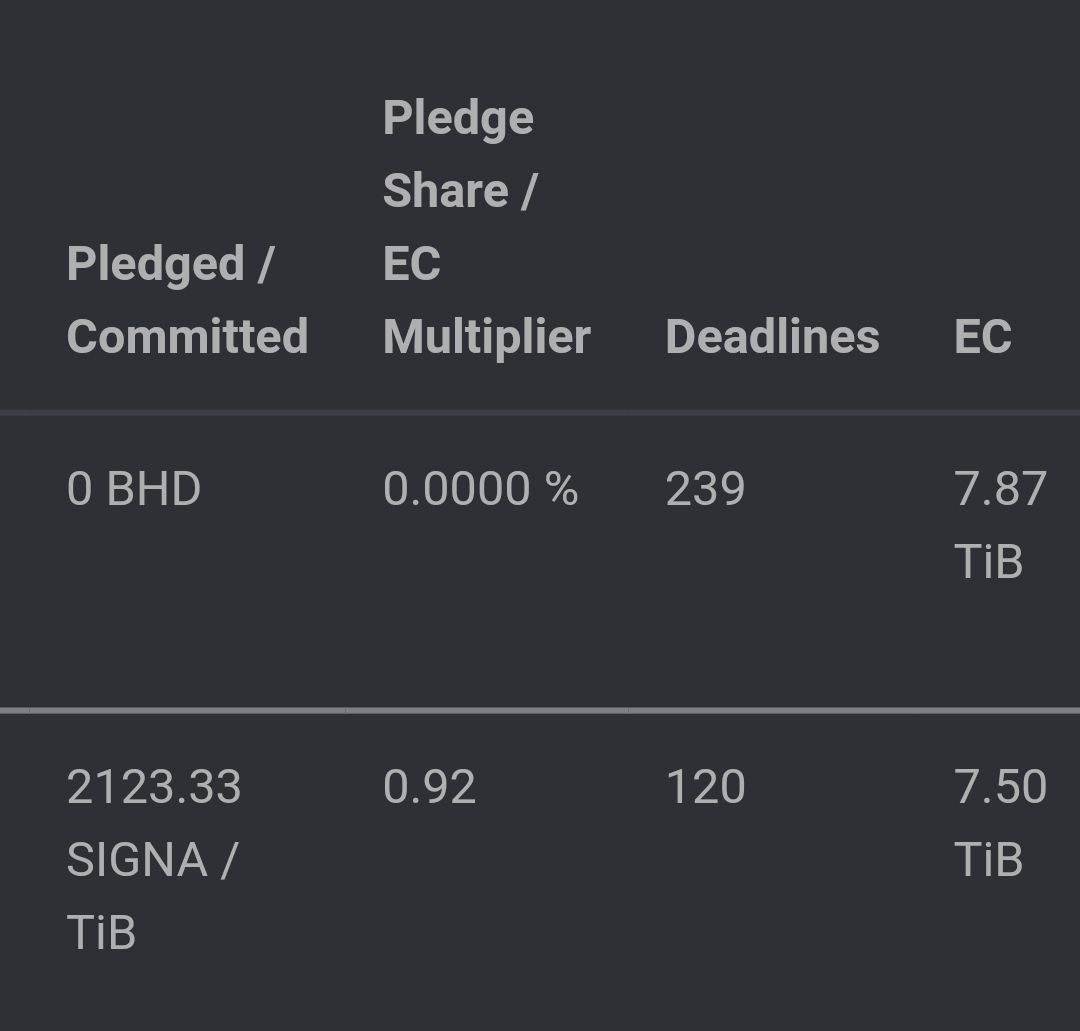1080x1031 pixels.
Task: Click the TiB unit under 7.87
Action: tap(988, 561)
